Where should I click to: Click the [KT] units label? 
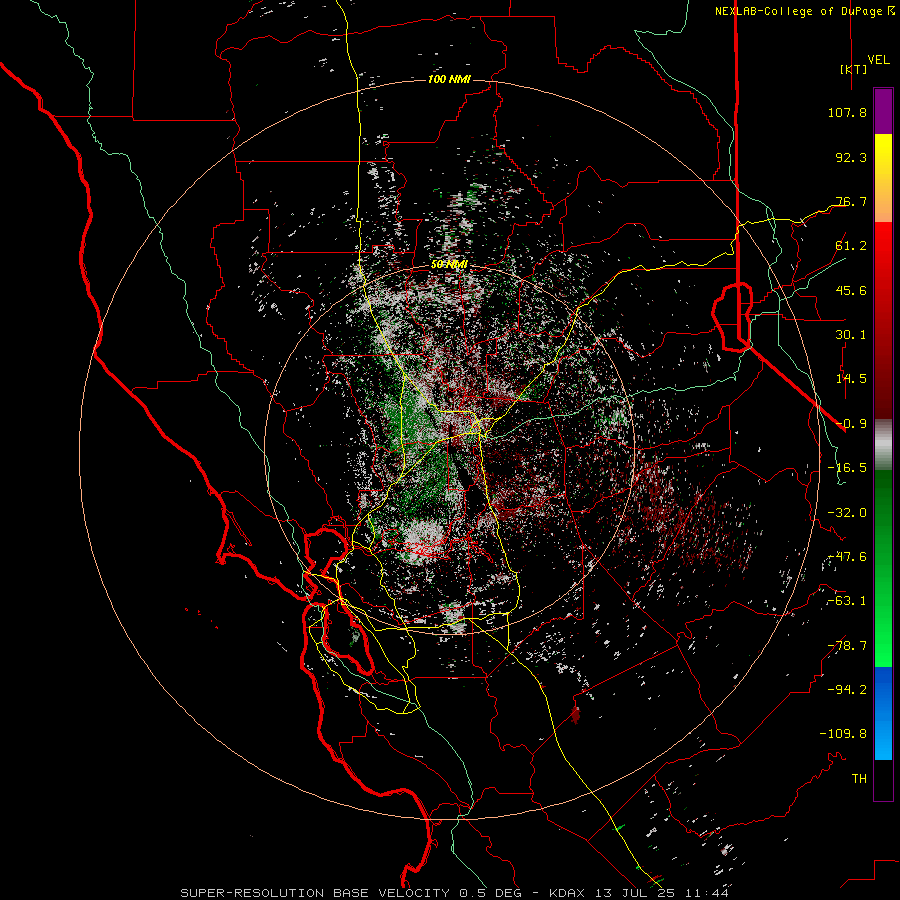coord(854,69)
